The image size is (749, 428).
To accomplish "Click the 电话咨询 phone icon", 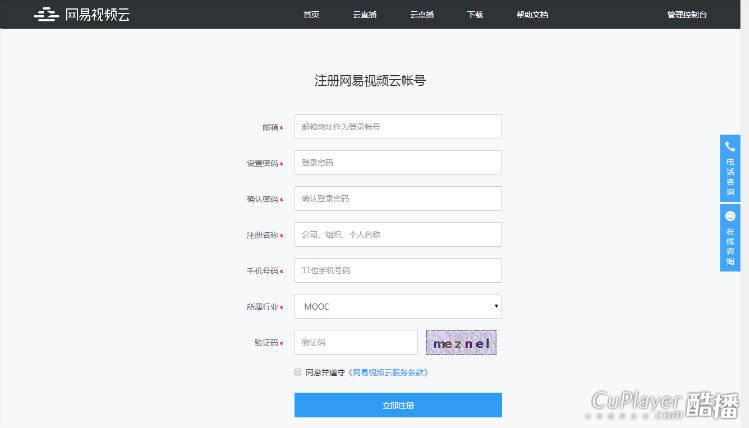I will tap(730, 146).
